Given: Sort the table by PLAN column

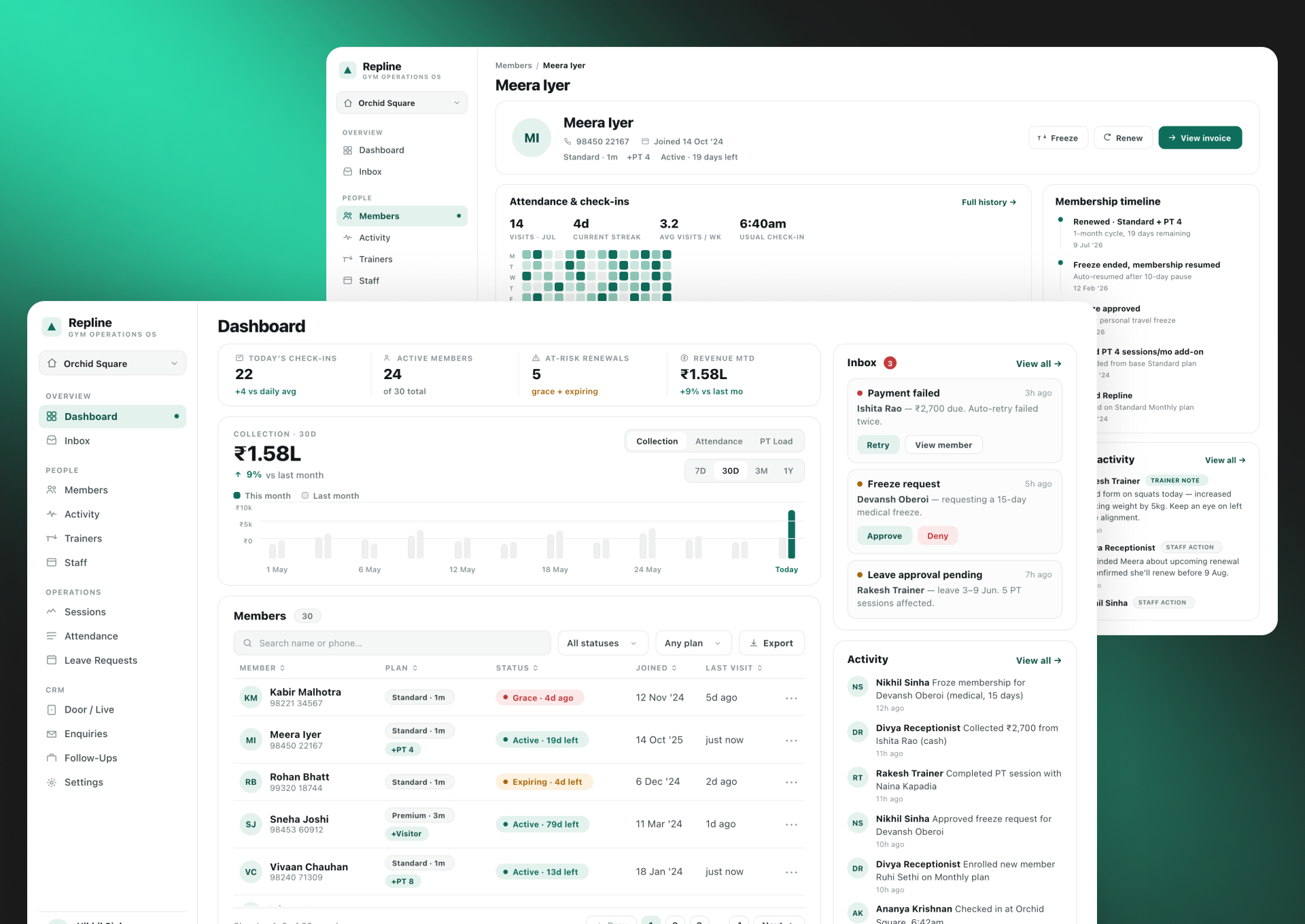Looking at the screenshot, I should click(401, 668).
